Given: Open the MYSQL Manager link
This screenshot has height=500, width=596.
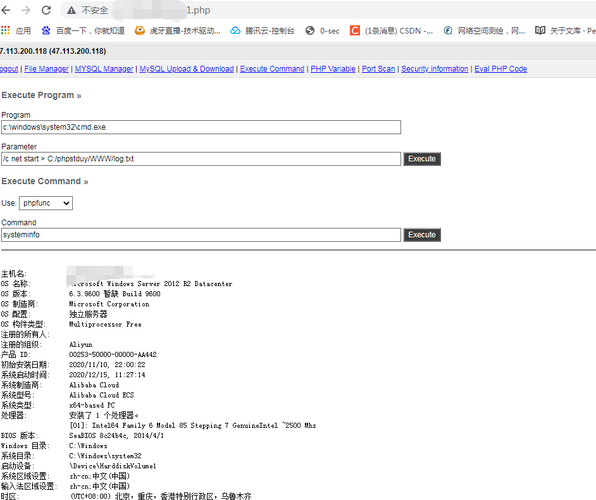Looking at the screenshot, I should tap(104, 69).
